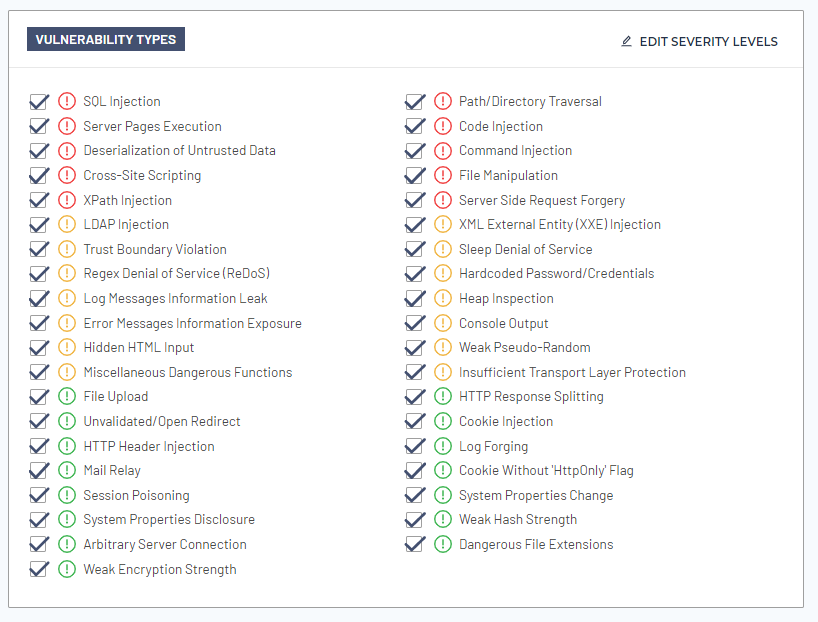The width and height of the screenshot is (818, 622).
Task: Click the green severity icon for File Upload
Action: point(67,397)
